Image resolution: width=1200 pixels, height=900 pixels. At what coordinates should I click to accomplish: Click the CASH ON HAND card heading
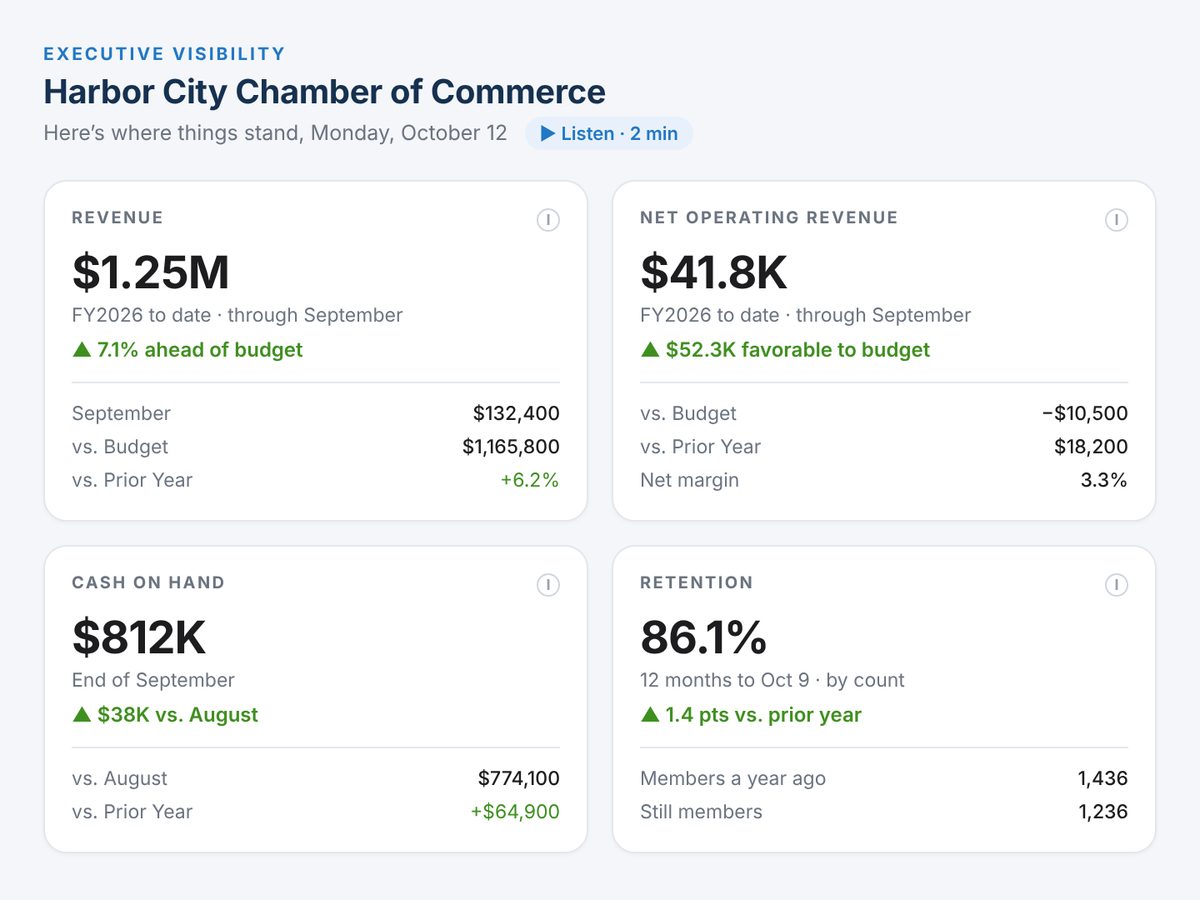point(148,583)
